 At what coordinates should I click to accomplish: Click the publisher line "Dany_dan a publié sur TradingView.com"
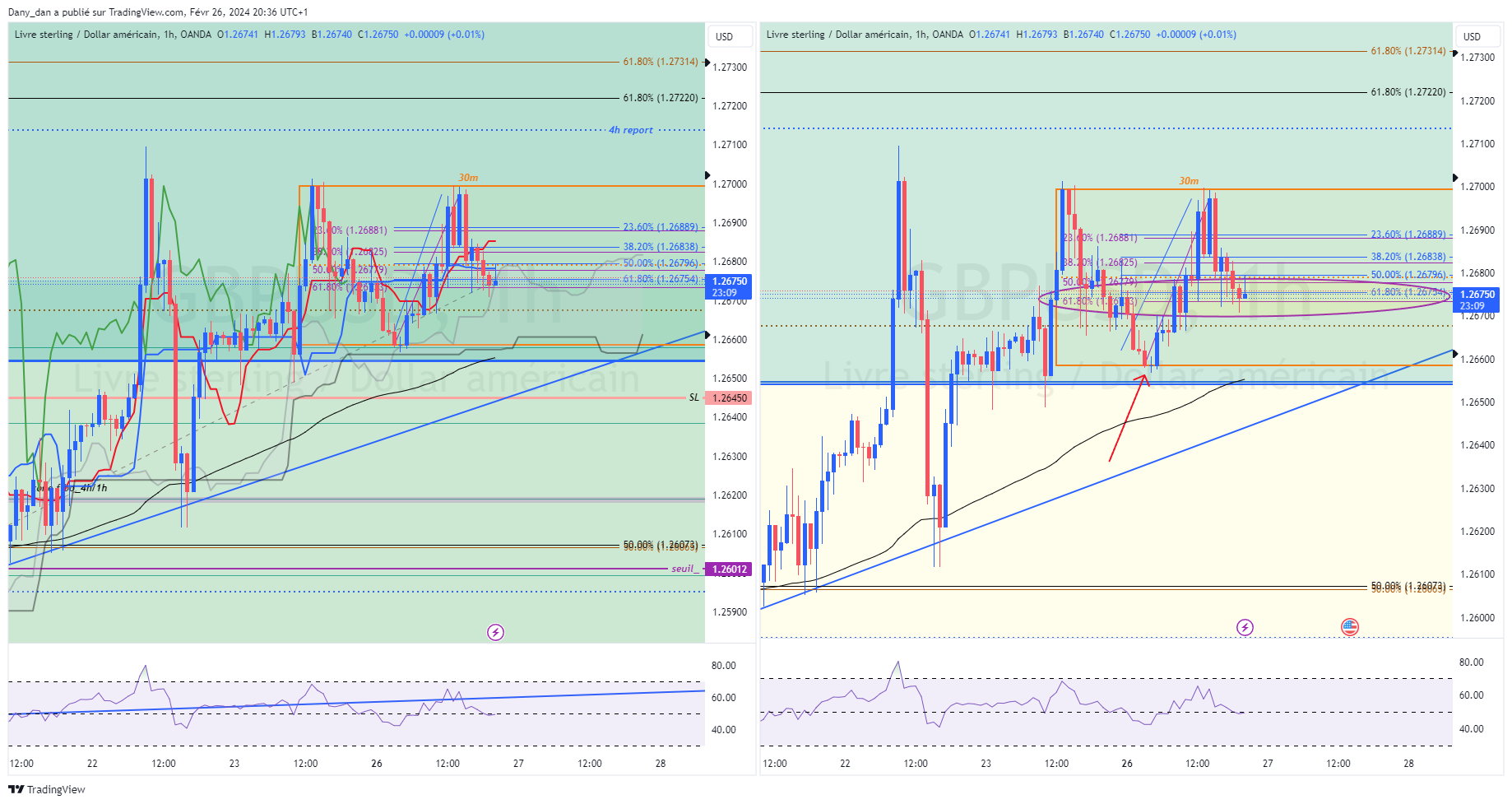(96, 12)
